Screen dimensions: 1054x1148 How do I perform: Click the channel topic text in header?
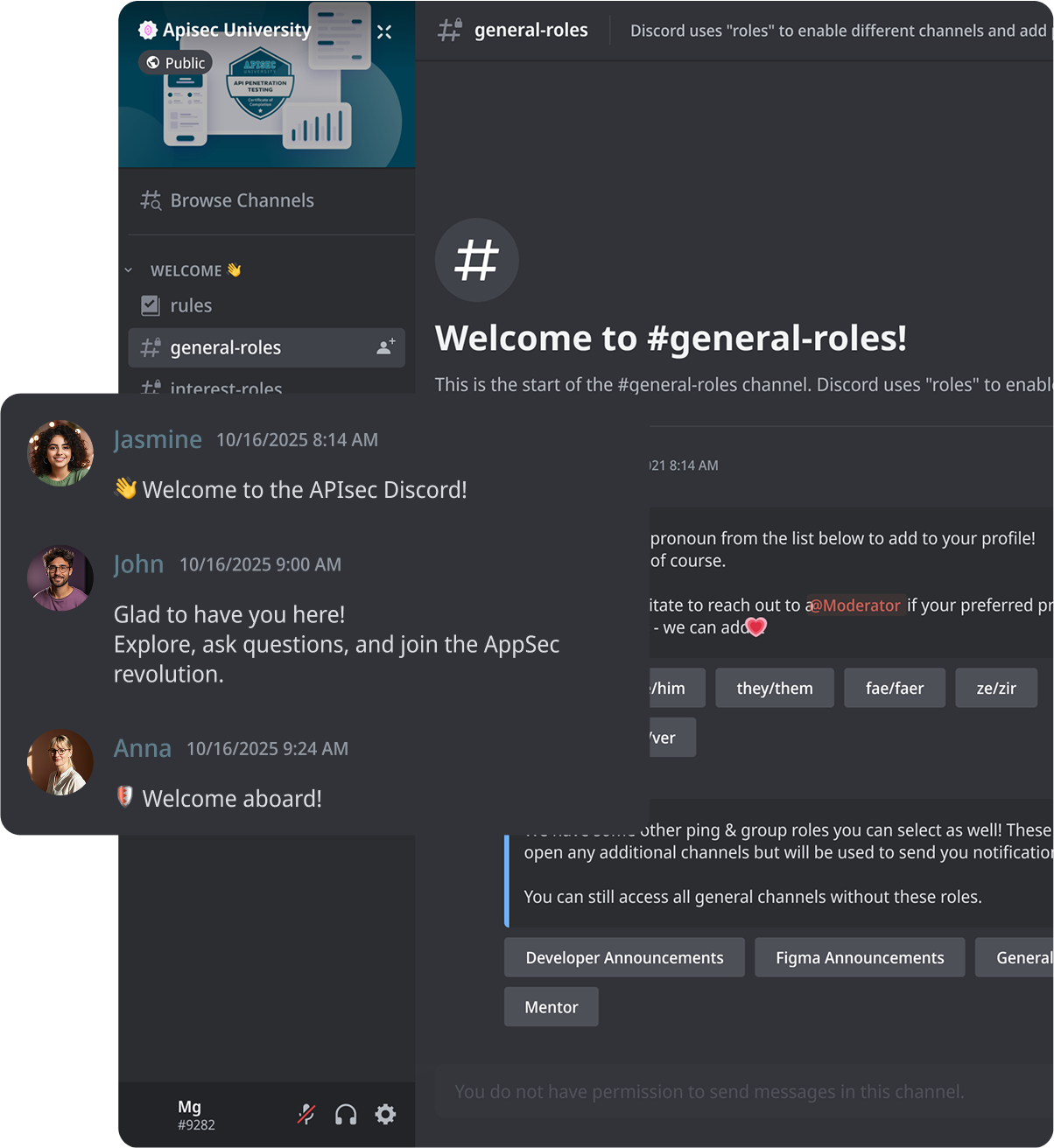(x=840, y=31)
